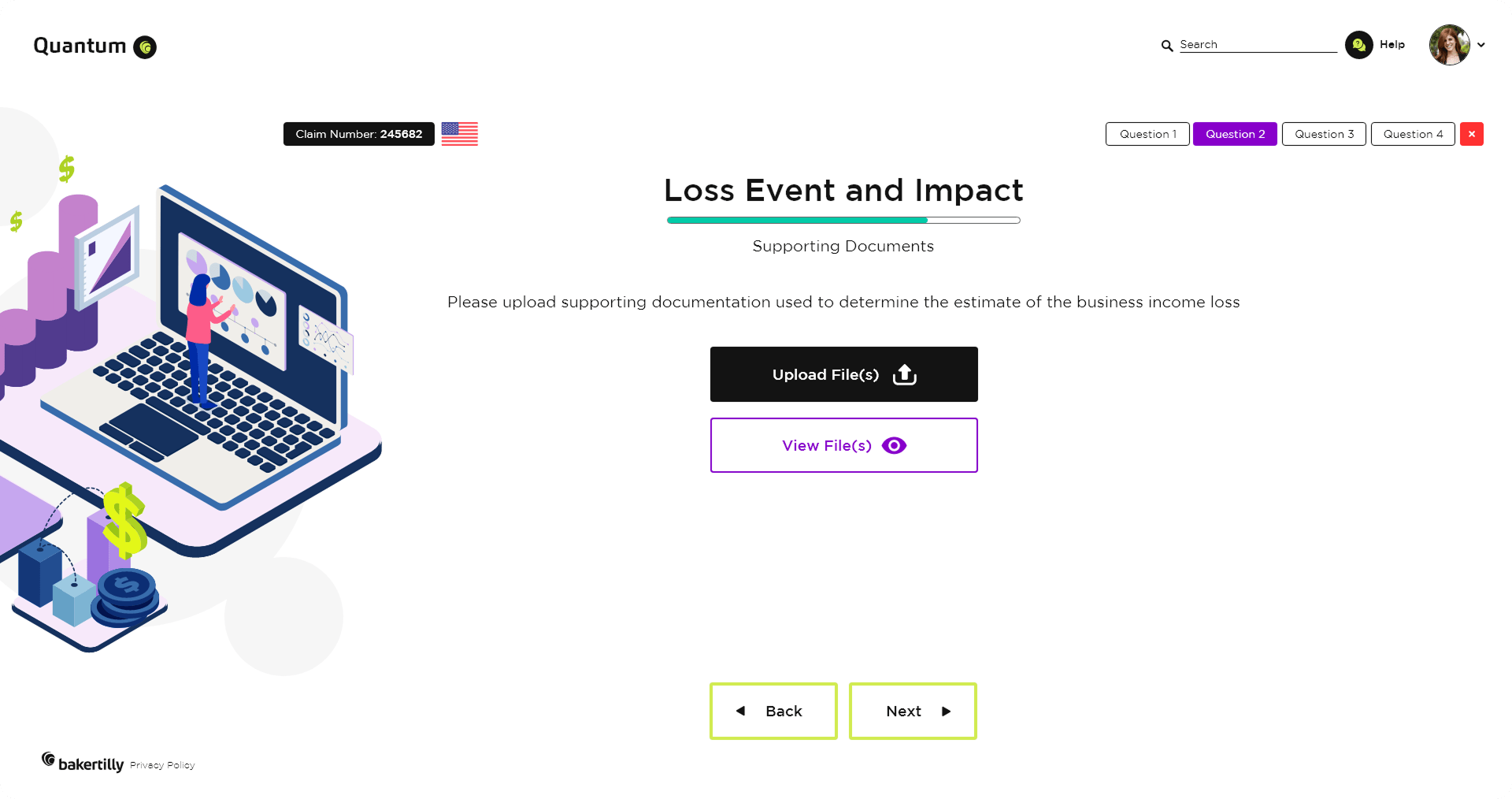
Task: Click the Back arrow icon
Action: 740,711
